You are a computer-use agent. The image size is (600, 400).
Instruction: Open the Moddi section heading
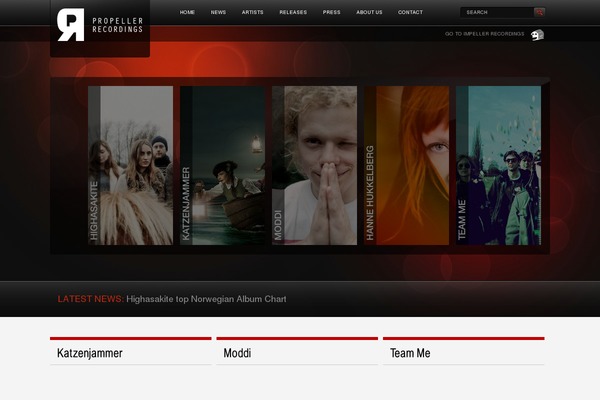click(x=237, y=353)
